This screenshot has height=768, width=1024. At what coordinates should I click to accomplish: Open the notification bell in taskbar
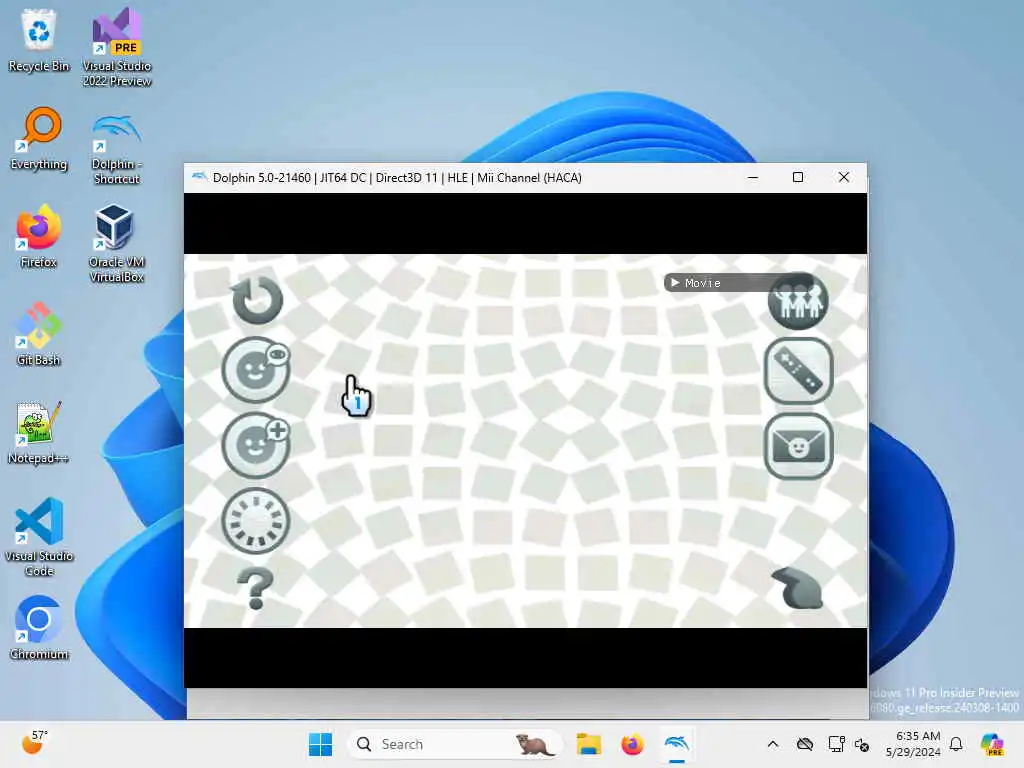[x=956, y=744]
